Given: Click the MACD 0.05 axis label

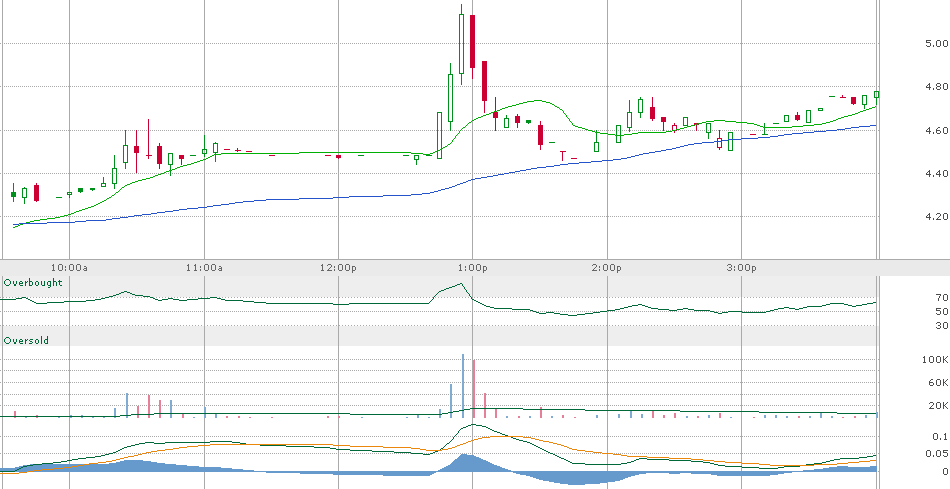Looking at the screenshot, I should 938,453.
